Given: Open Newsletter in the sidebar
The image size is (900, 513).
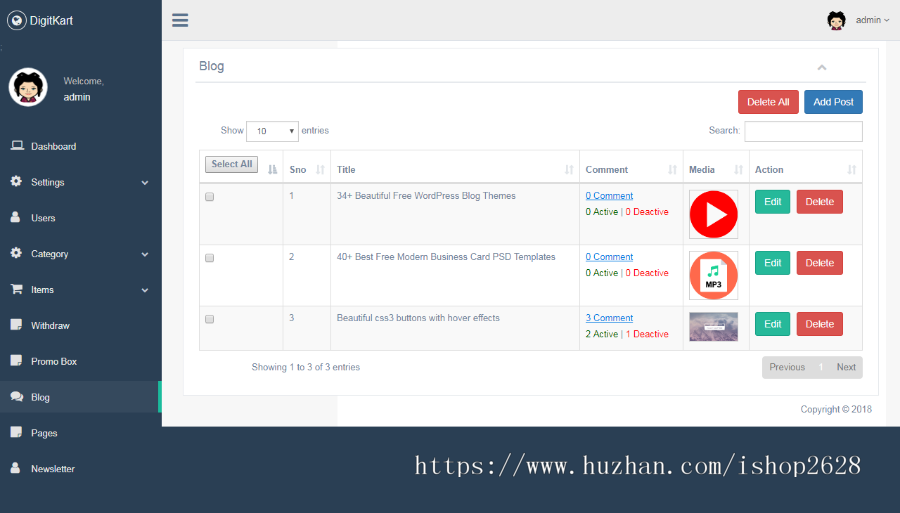Looking at the screenshot, I should click(53, 469).
